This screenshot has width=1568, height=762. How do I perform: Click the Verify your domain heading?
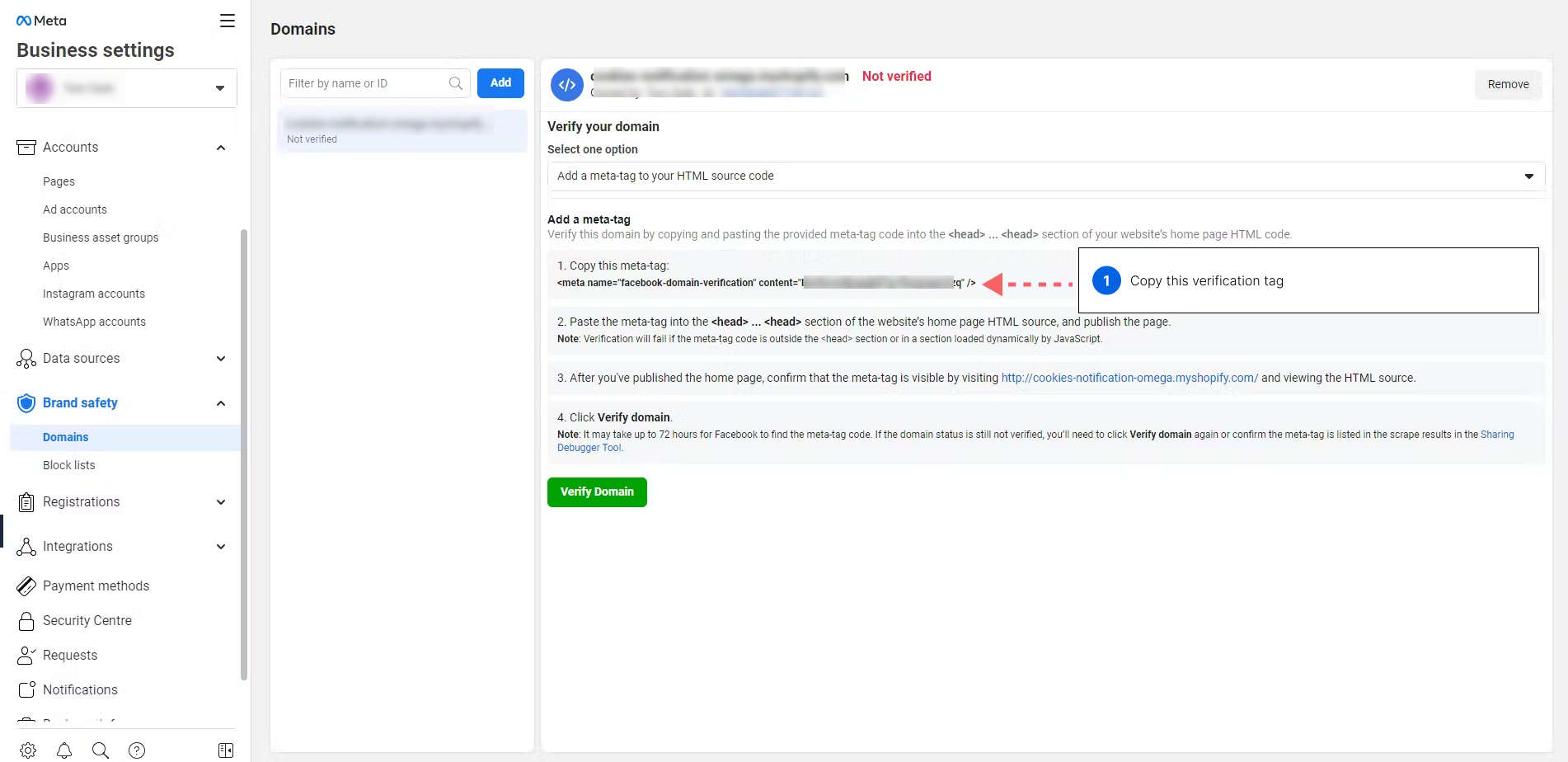603,127
